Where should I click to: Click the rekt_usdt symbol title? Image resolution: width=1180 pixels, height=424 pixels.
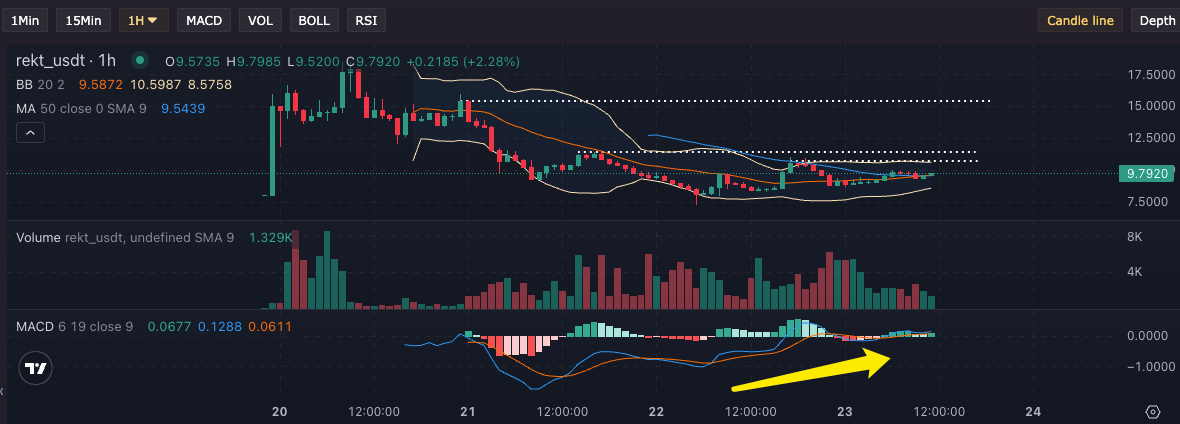[66, 61]
